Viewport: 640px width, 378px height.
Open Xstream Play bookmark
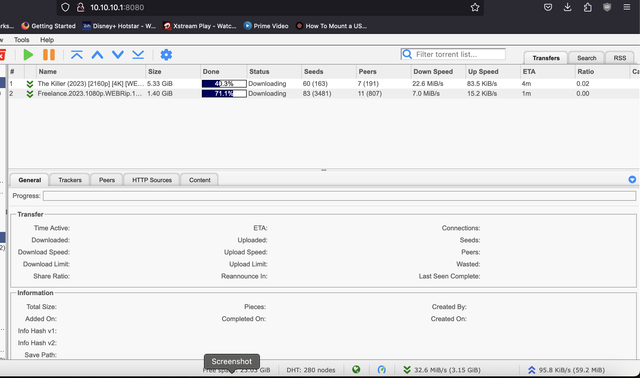pyautogui.click(x=200, y=26)
